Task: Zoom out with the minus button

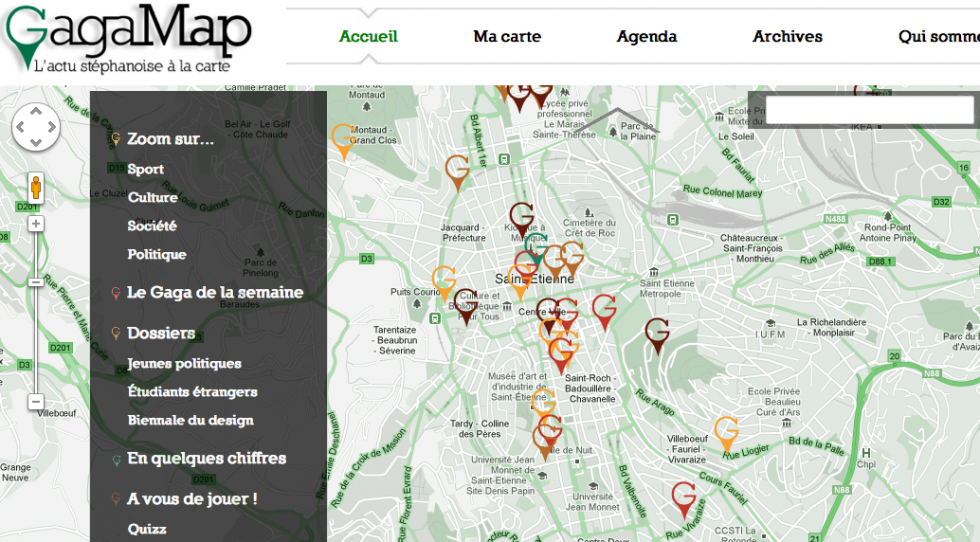Action: point(36,401)
